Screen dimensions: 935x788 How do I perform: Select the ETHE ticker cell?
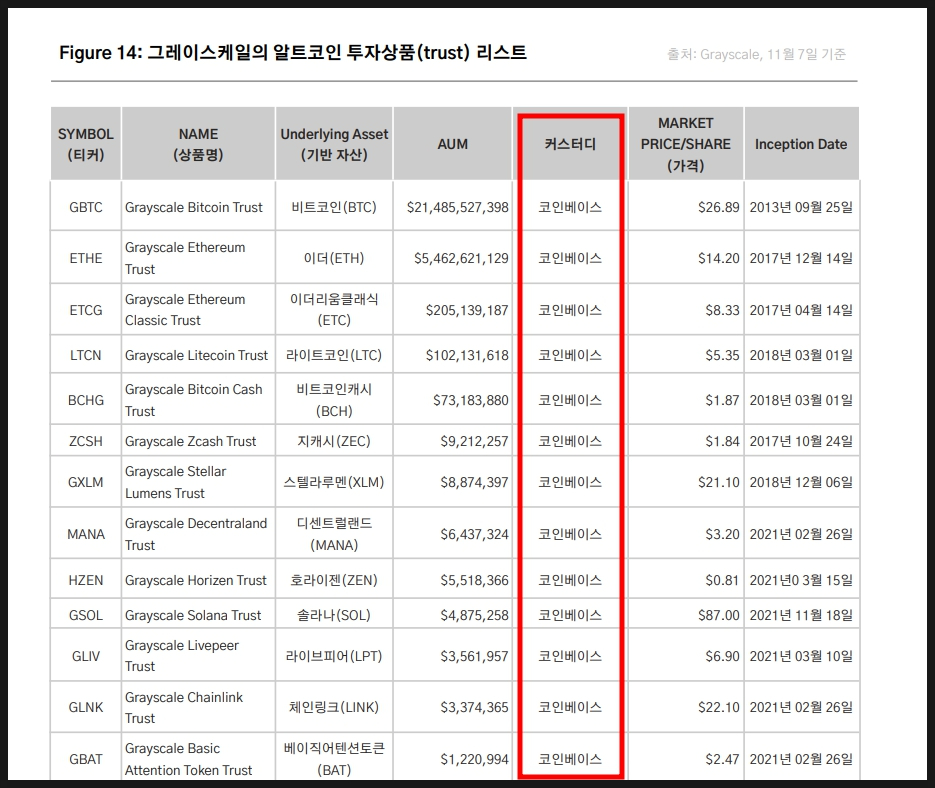(x=86, y=258)
